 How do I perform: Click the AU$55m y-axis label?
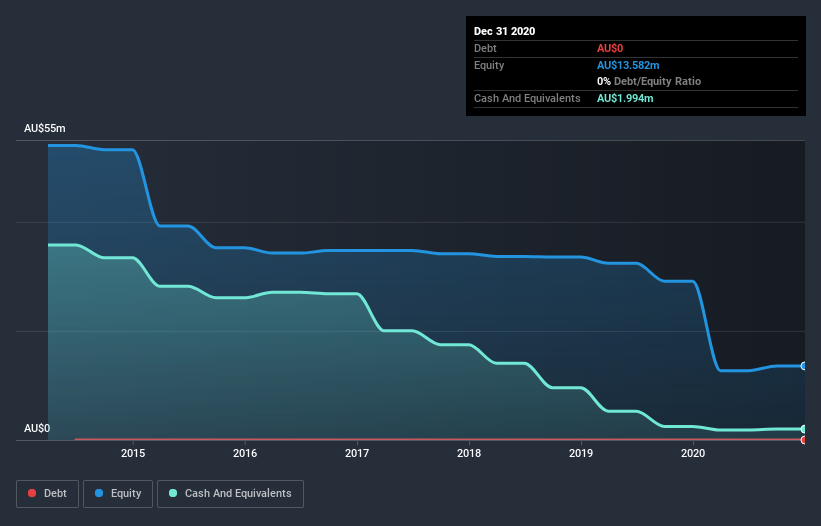click(x=45, y=128)
